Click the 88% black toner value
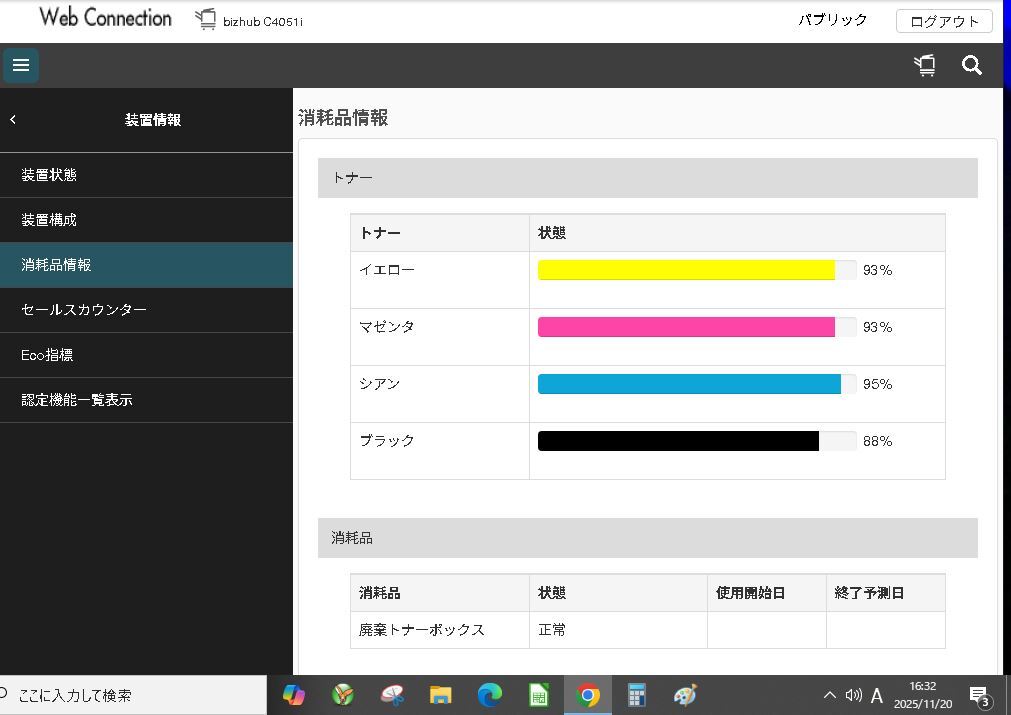Viewport: 1011px width, 715px height. [x=878, y=442]
